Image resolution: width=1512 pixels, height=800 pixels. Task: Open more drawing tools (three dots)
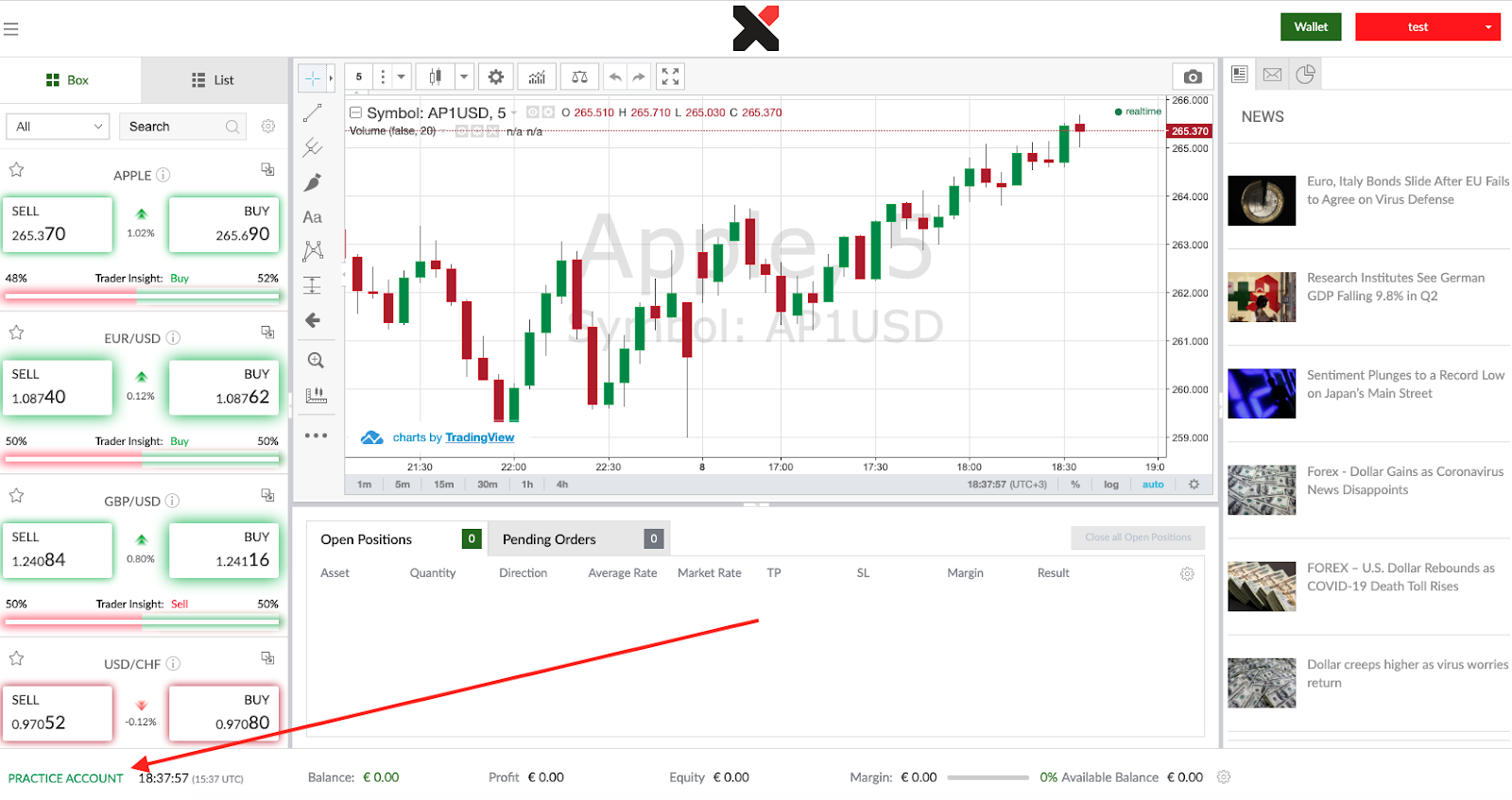point(316,435)
